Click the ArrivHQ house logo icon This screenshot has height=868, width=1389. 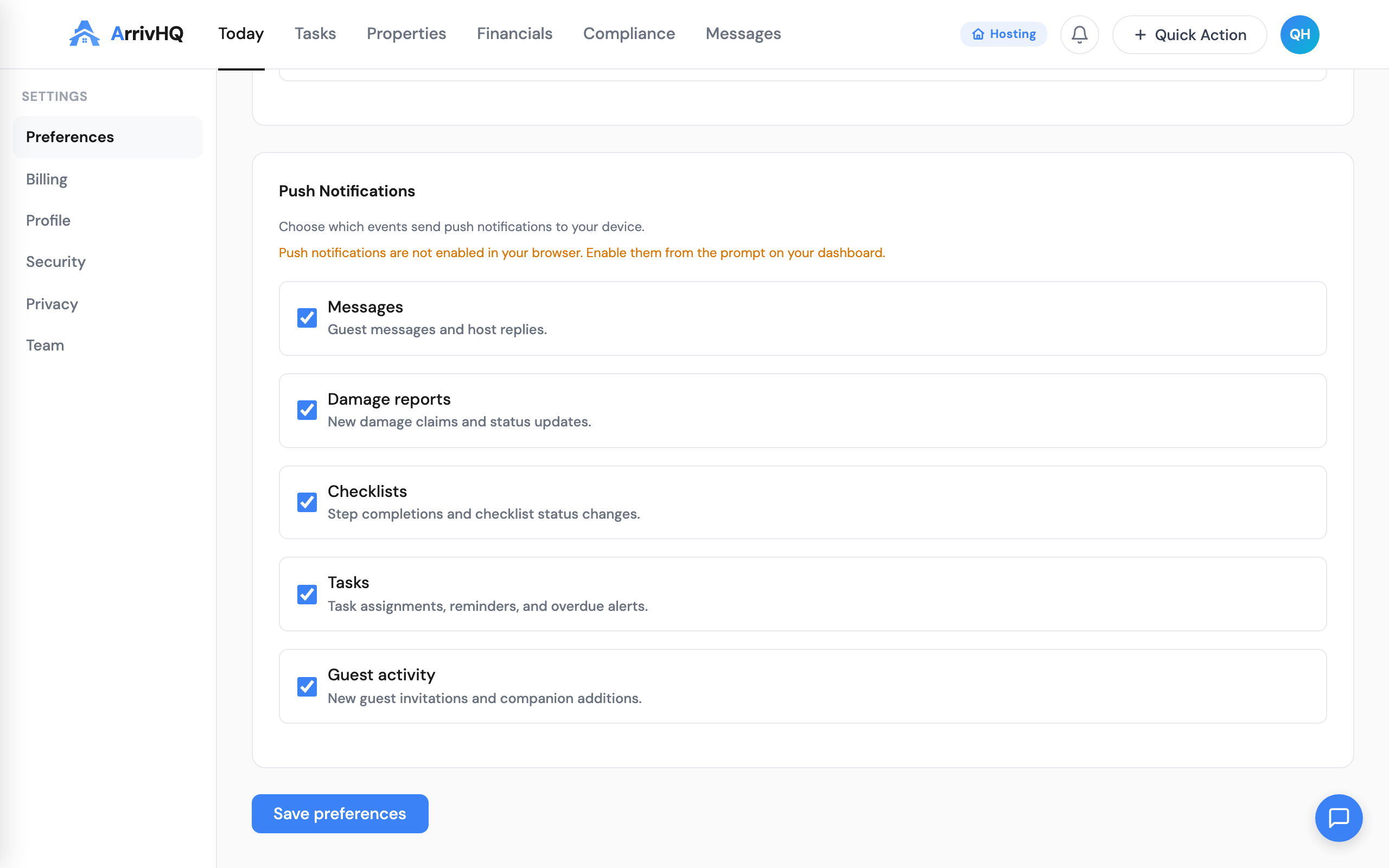[x=85, y=33]
